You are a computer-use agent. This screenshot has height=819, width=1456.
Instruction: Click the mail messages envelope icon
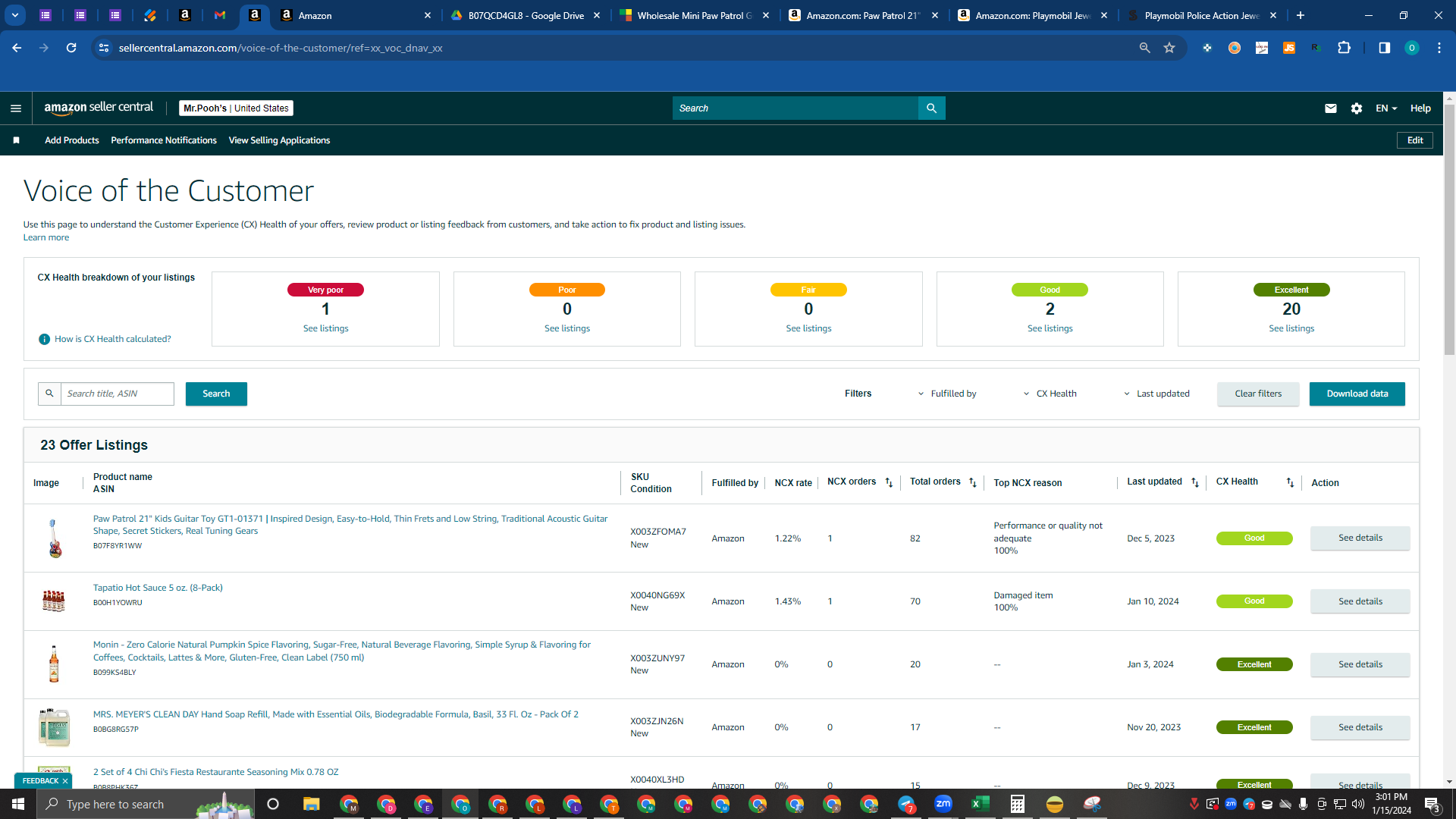point(1330,108)
